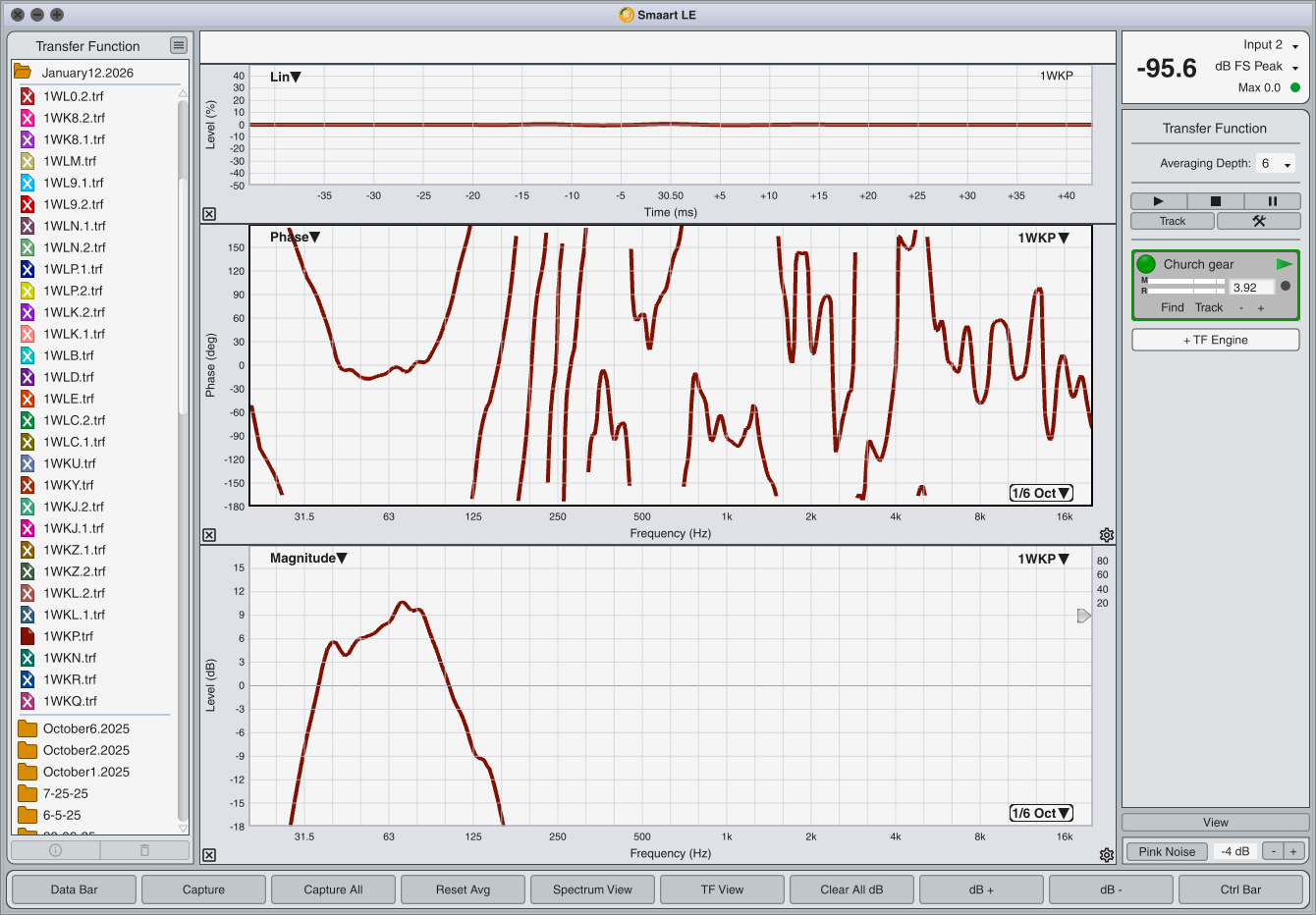Close the Phase plot pane with X box

click(x=209, y=535)
